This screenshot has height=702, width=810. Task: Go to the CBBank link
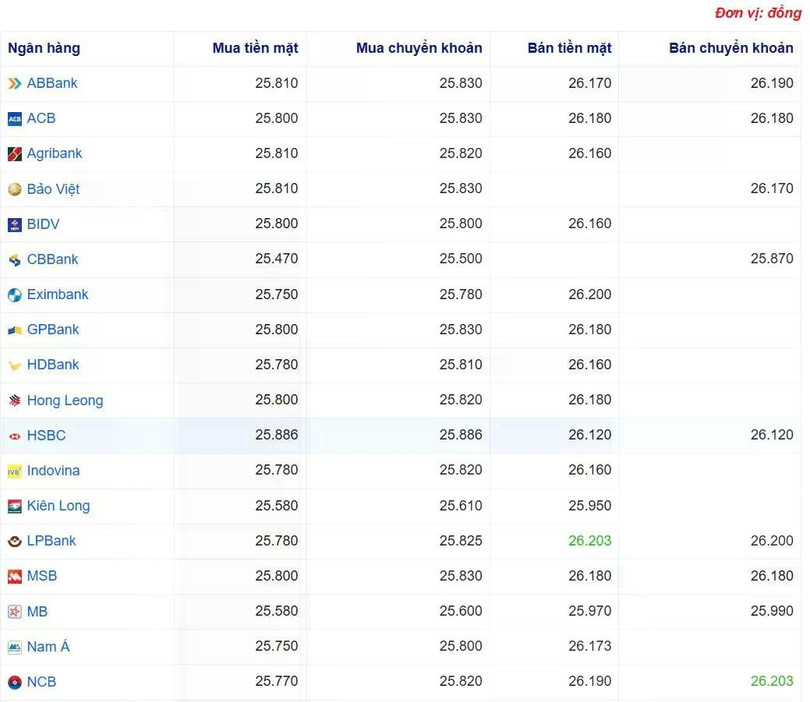[x=53, y=259]
